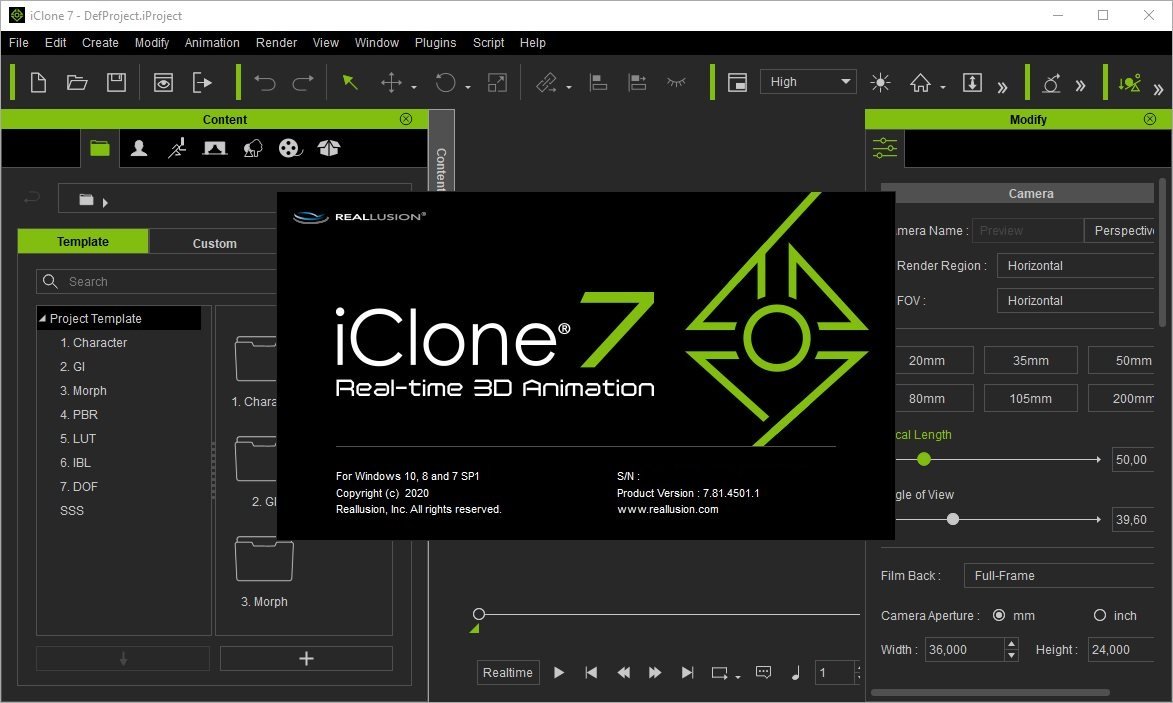1173x703 pixels.
Task: Click the Home camera view icon
Action: pyautogui.click(x=920, y=82)
